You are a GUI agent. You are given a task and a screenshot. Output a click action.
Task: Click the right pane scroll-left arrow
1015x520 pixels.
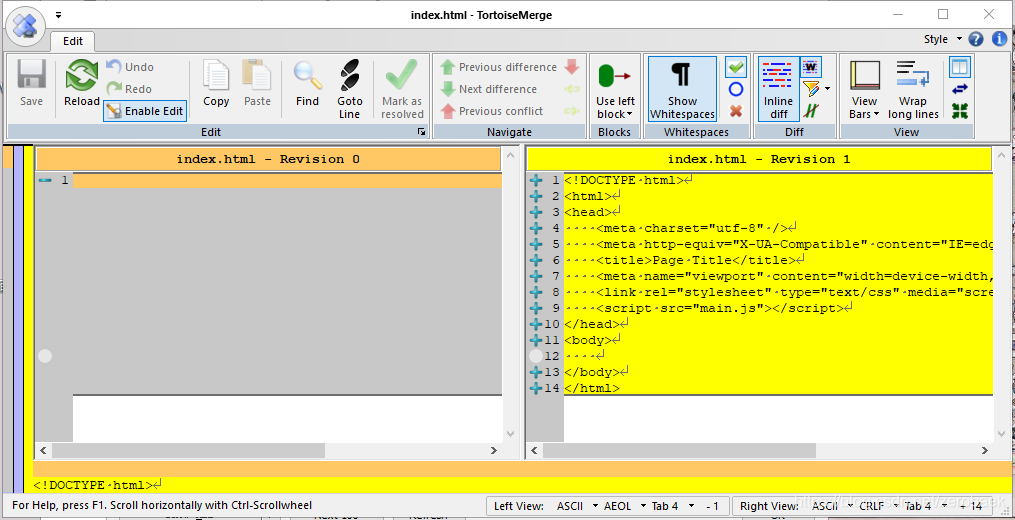(x=534, y=450)
